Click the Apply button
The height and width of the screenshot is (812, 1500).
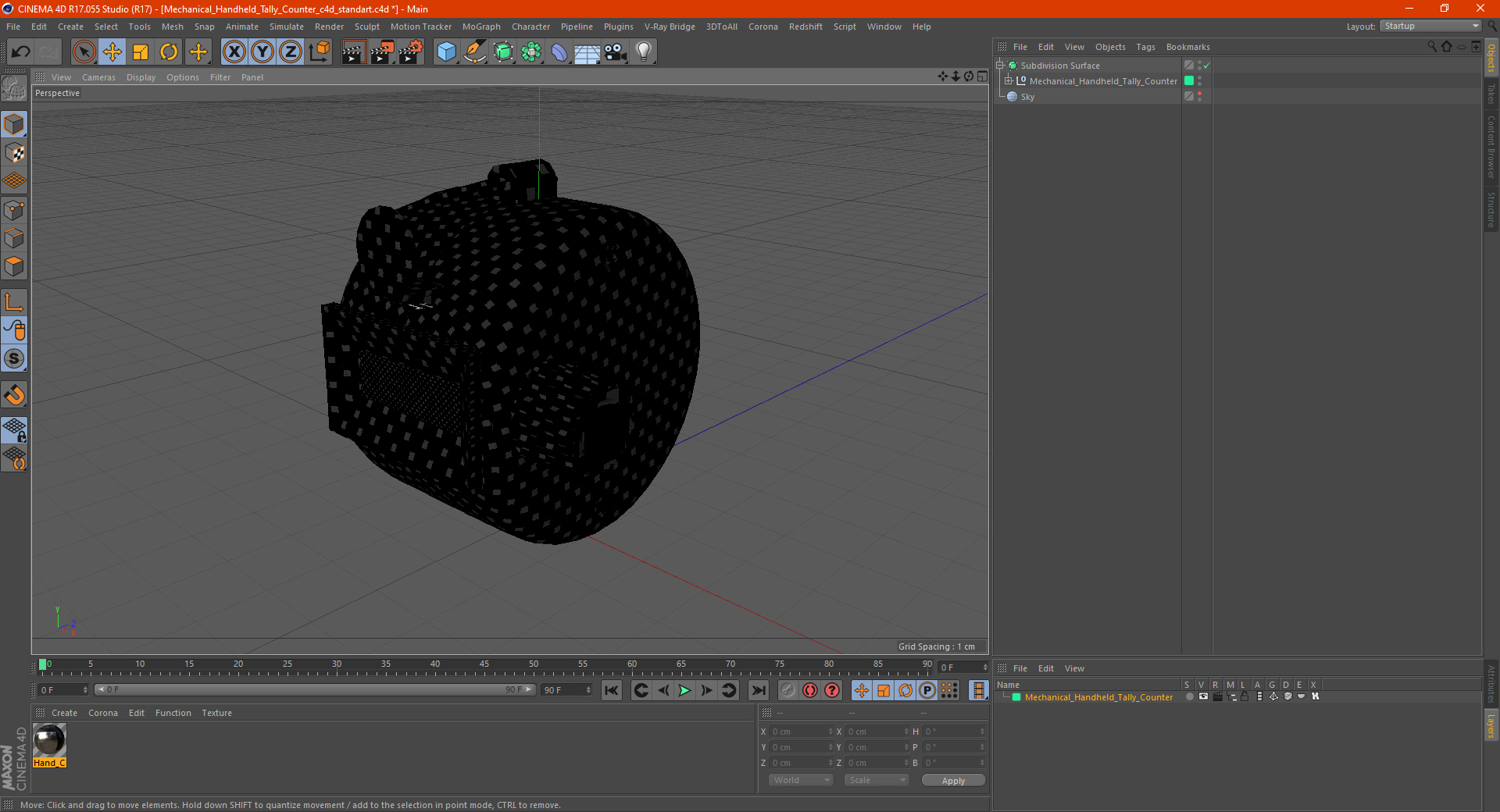[953, 781]
